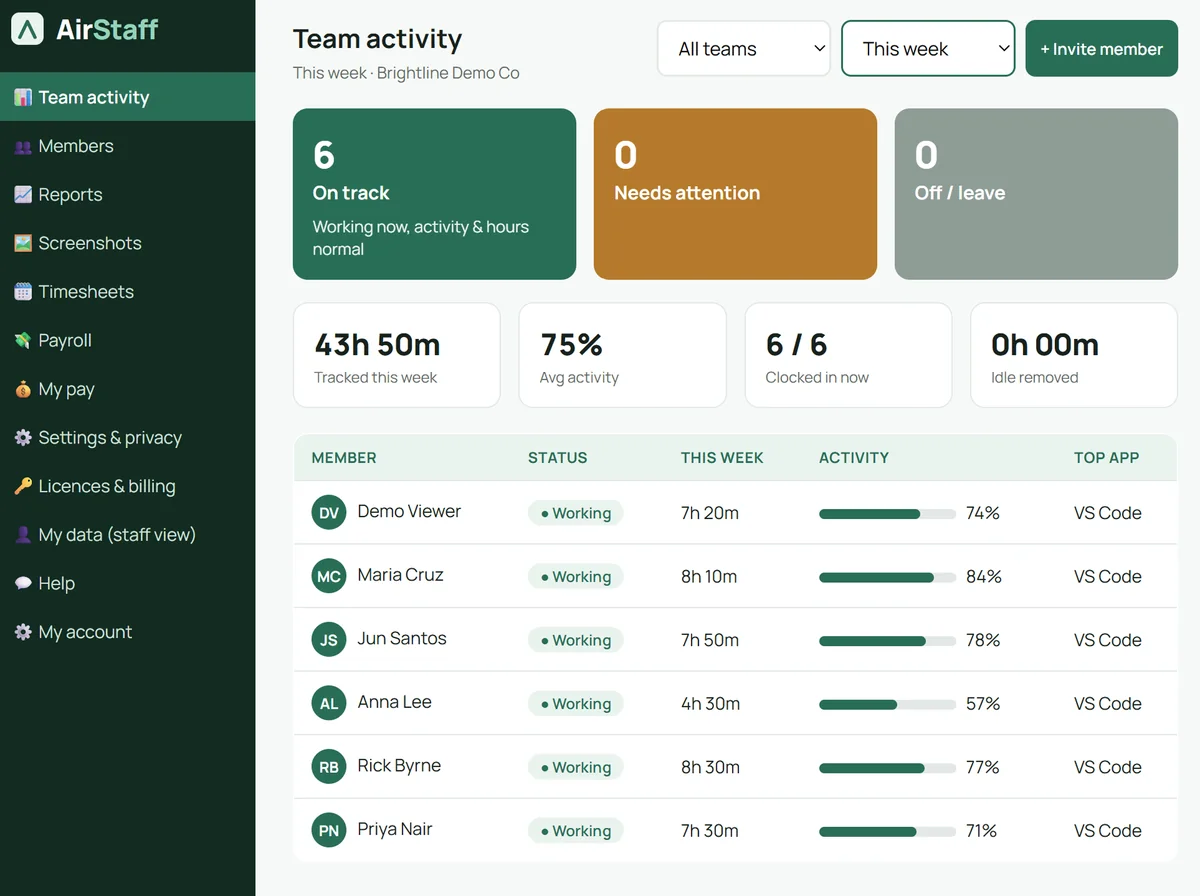Image resolution: width=1200 pixels, height=896 pixels.
Task: Click Maria Cruz's 84% activity bar
Action: tap(887, 577)
